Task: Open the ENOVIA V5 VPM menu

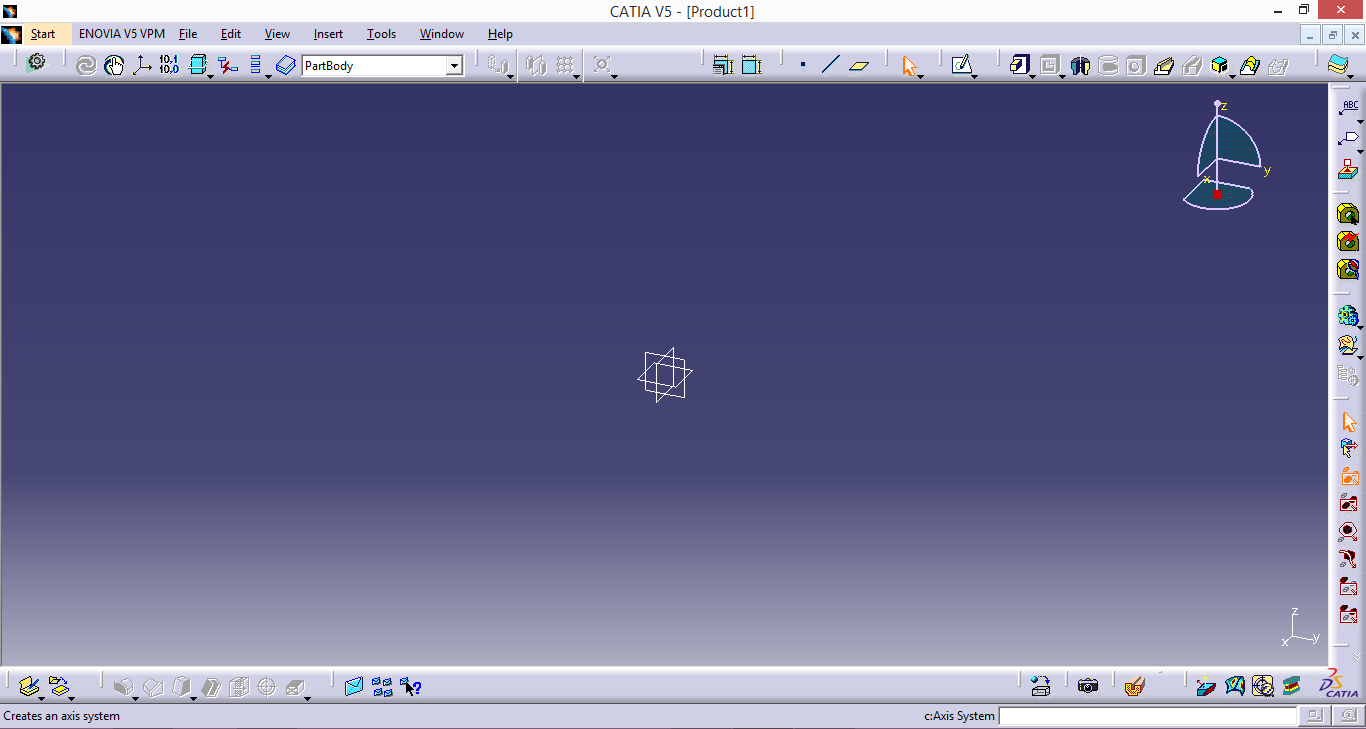Action: (122, 34)
